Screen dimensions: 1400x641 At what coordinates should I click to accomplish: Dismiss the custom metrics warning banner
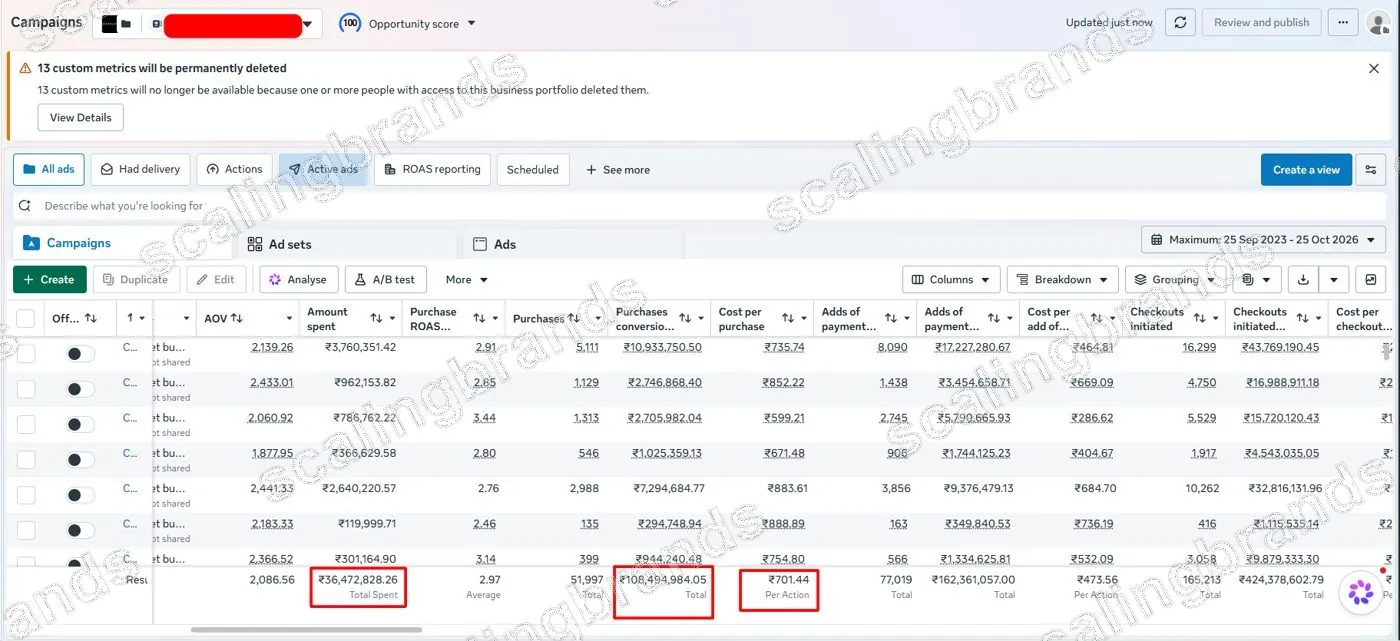click(x=1374, y=68)
